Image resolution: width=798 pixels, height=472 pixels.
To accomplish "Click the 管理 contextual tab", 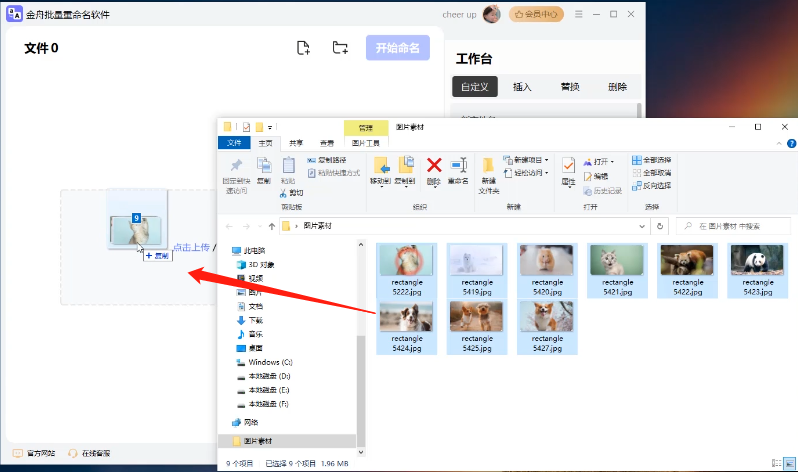I will tap(365, 128).
